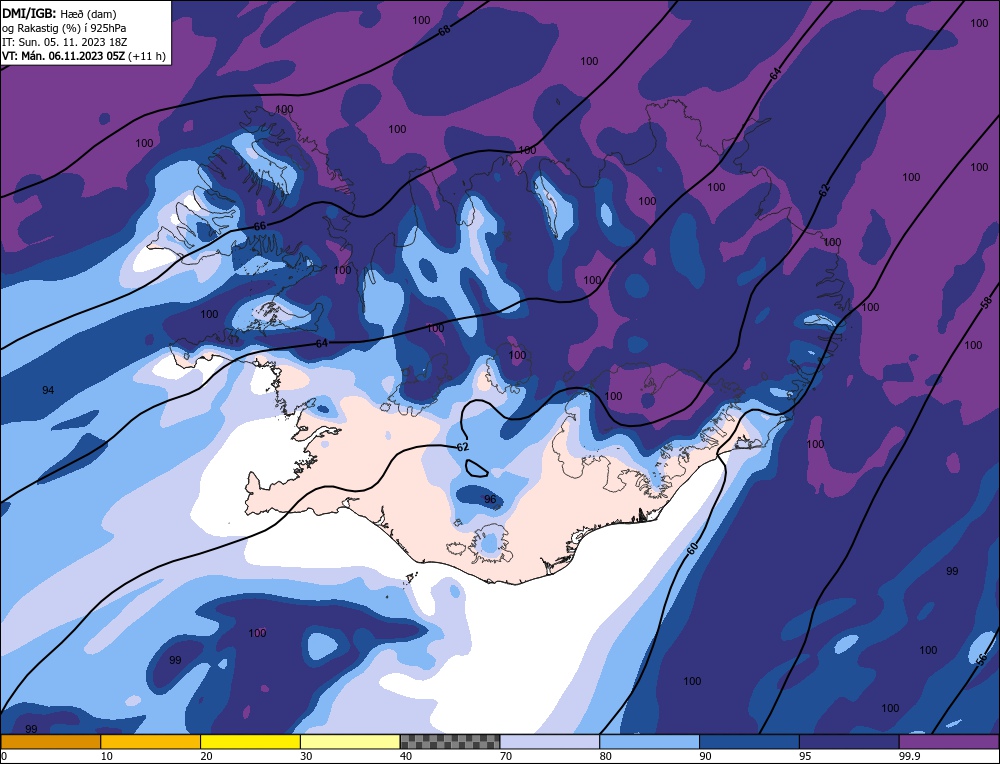
Task: Click the '68' contour label
Action: coord(445,30)
